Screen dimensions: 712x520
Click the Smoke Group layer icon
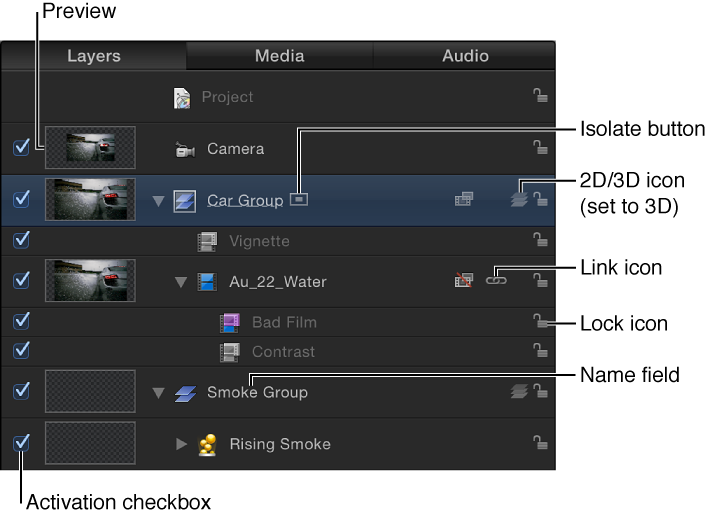[x=185, y=394]
